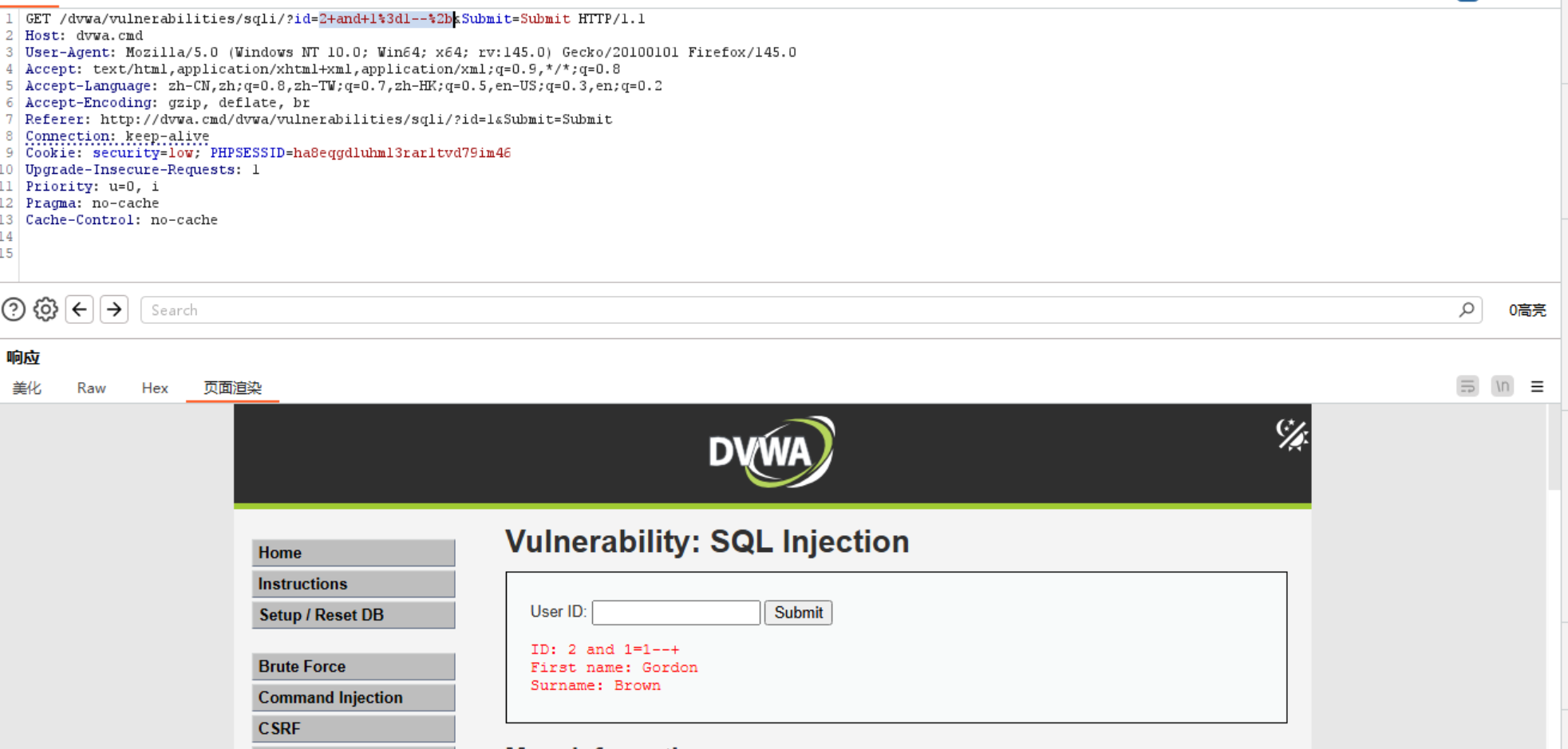This screenshot has width=1568, height=749.
Task: Open the help icon near the search bar
Action: (14, 309)
